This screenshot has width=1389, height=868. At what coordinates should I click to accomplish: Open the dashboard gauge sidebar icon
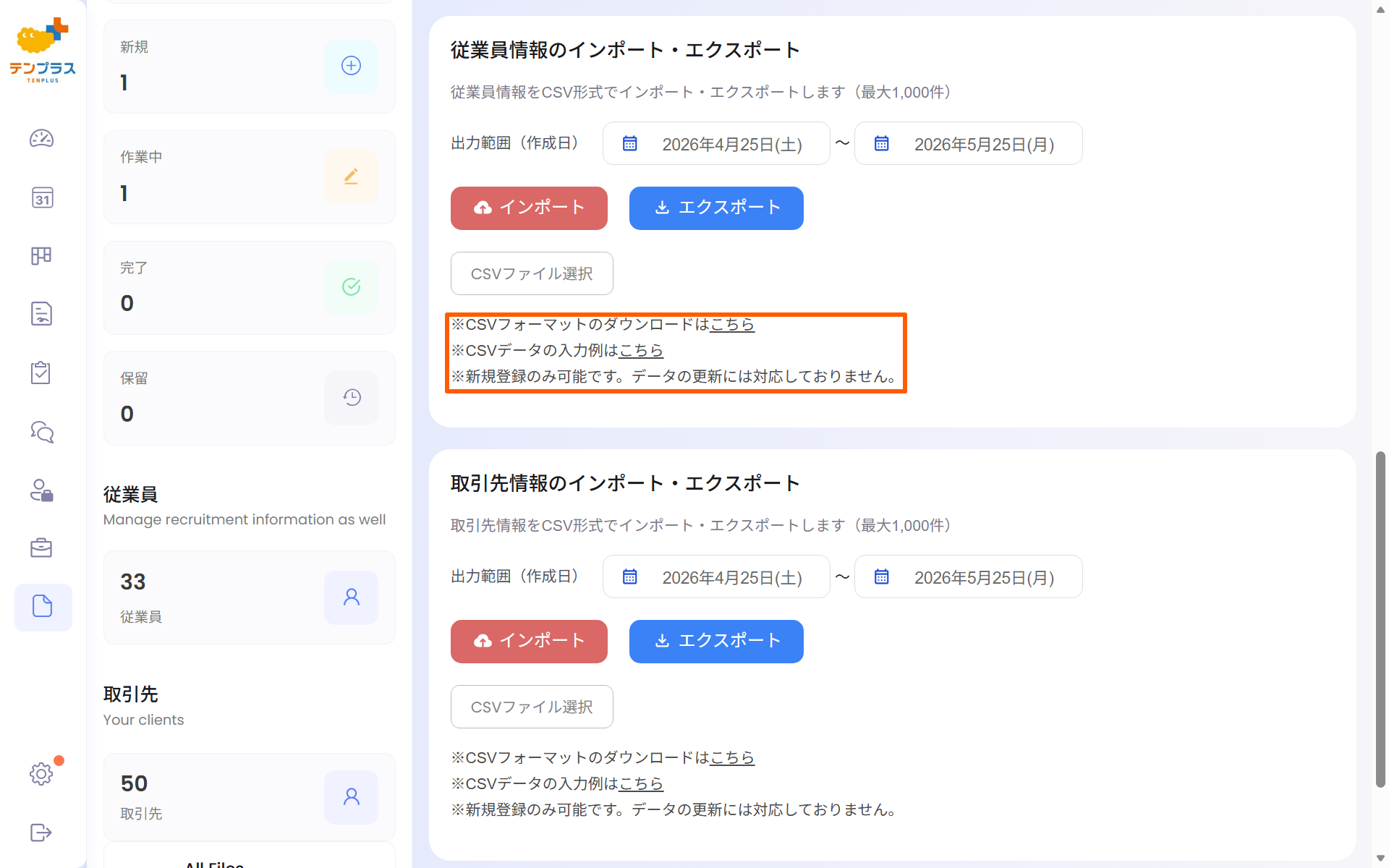(41, 138)
